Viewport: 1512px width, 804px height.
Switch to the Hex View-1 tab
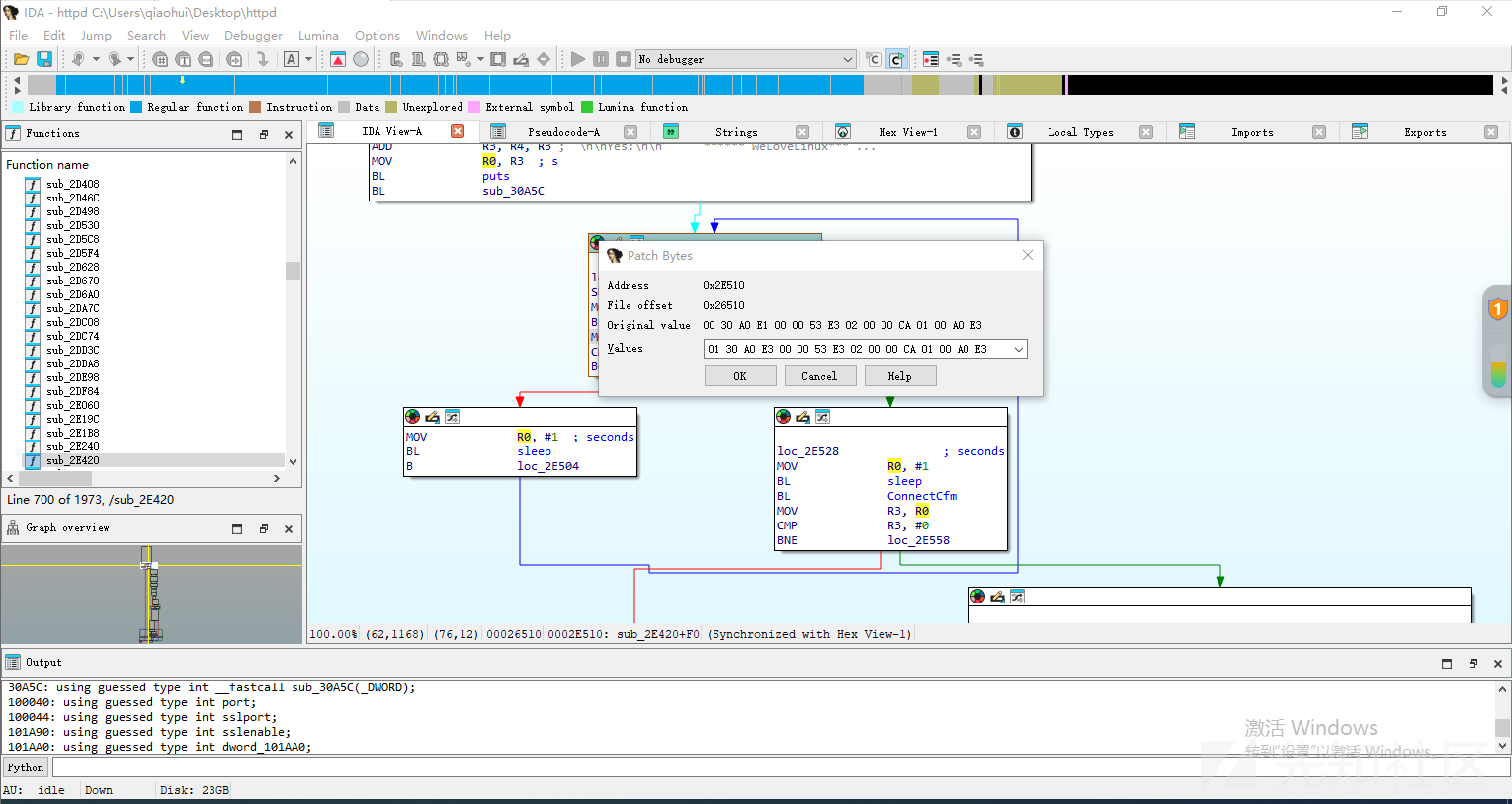click(907, 132)
